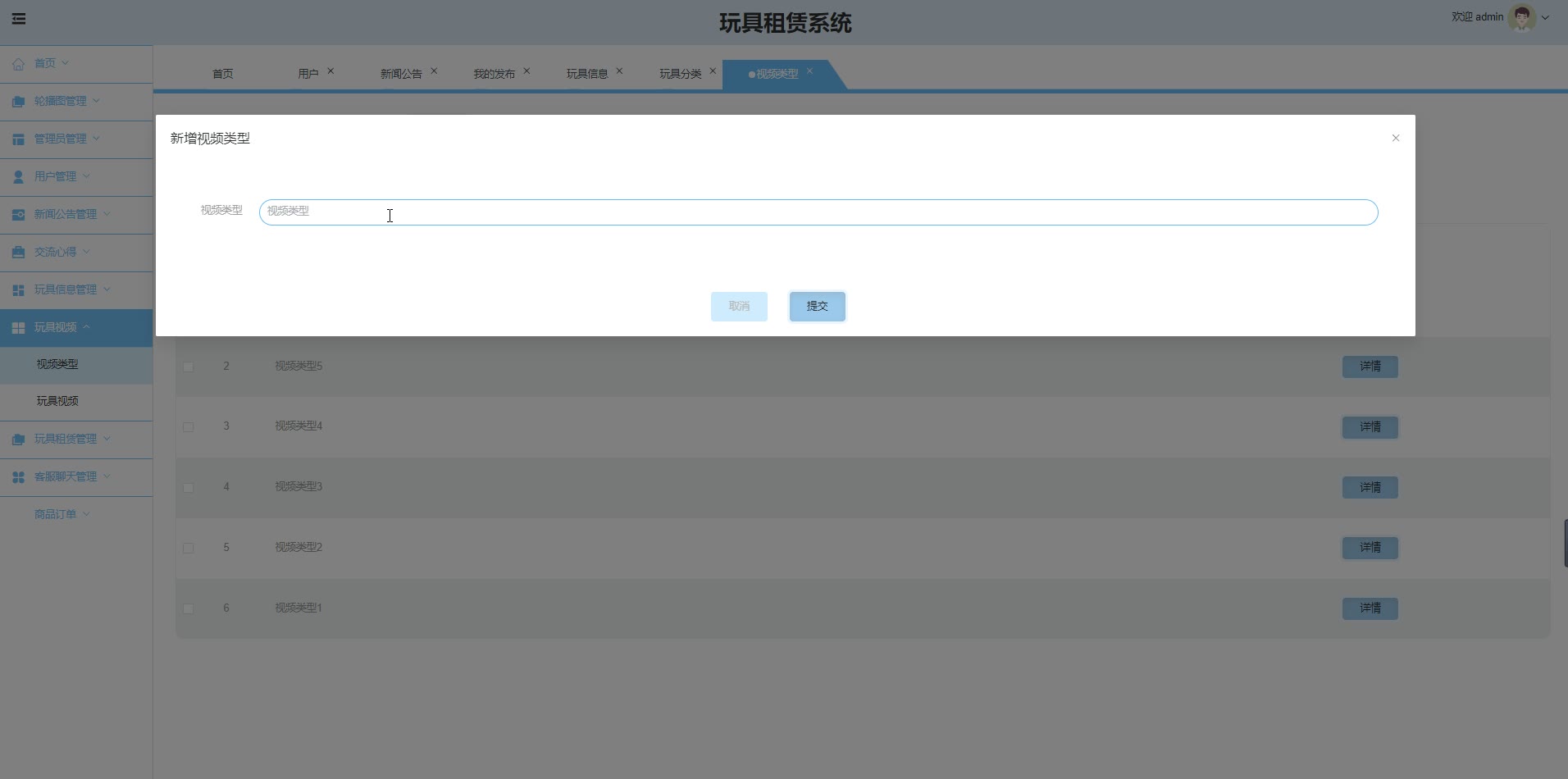1568x779 pixels.
Task: Click the 客服聊天管理 sidebar icon
Action: point(18,476)
